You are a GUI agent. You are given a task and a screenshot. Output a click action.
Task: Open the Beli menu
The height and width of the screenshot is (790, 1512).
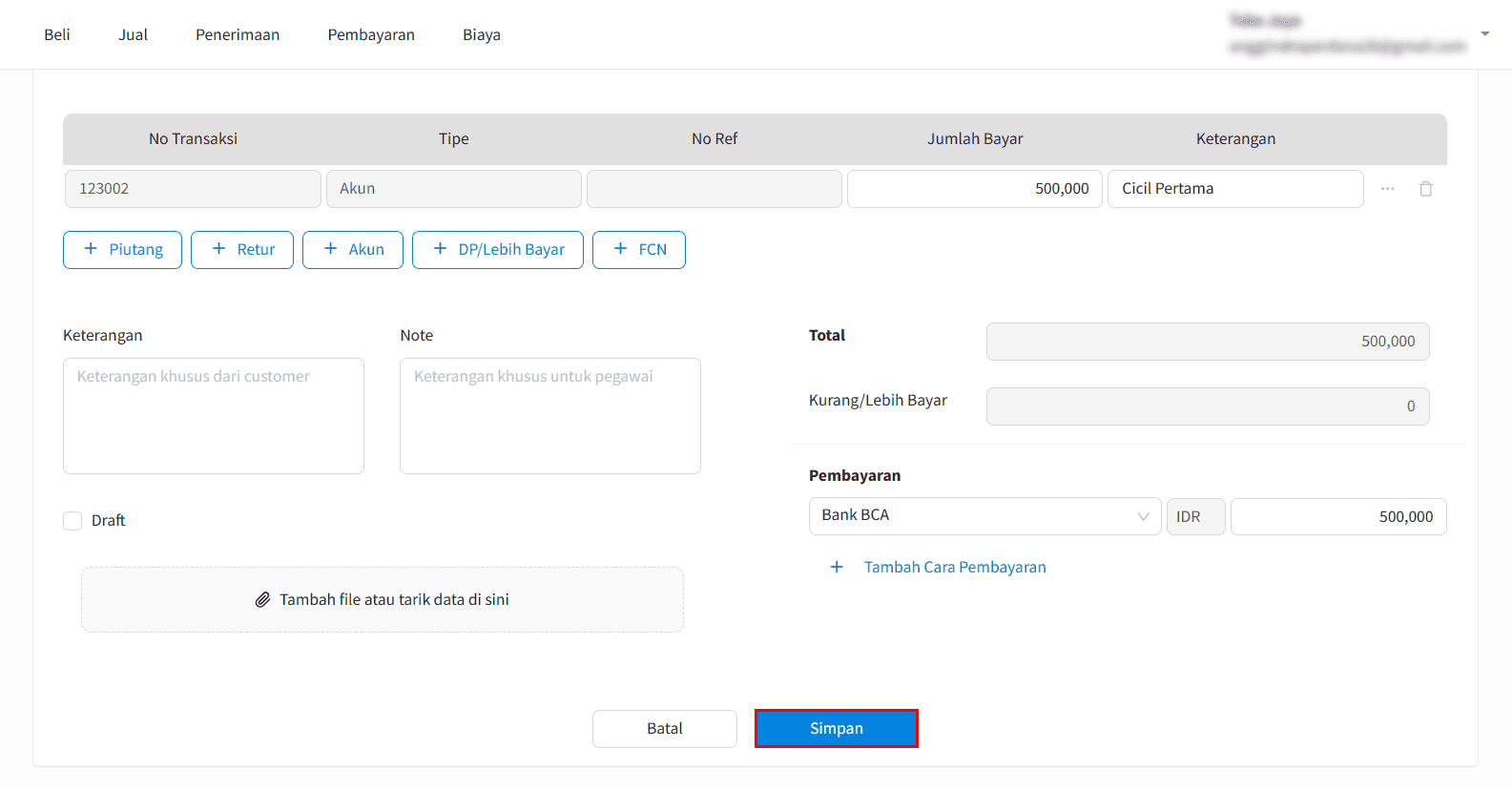pyautogui.click(x=57, y=34)
